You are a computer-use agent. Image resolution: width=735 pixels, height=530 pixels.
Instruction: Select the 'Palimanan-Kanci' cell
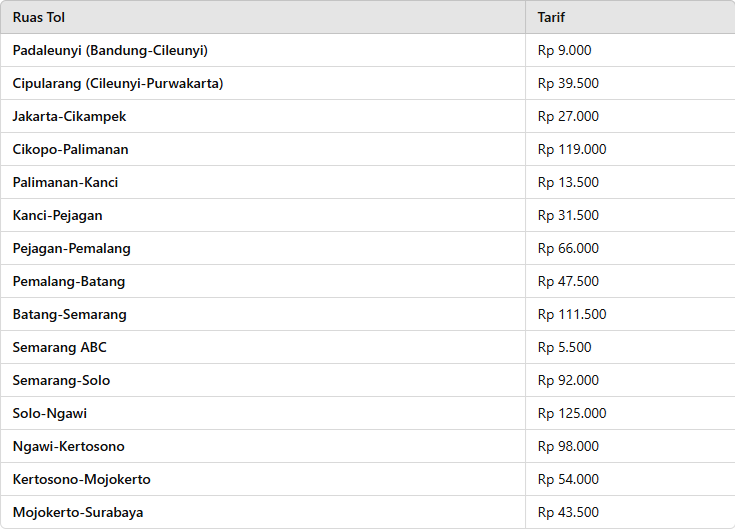click(263, 182)
